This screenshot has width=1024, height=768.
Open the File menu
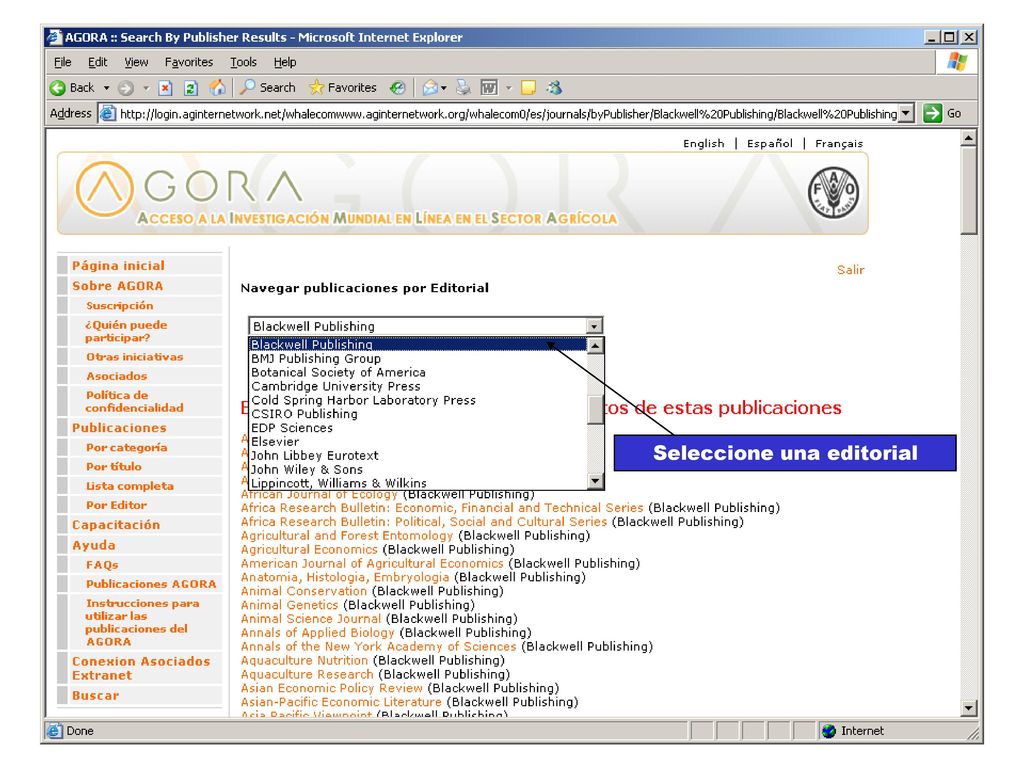[x=63, y=62]
